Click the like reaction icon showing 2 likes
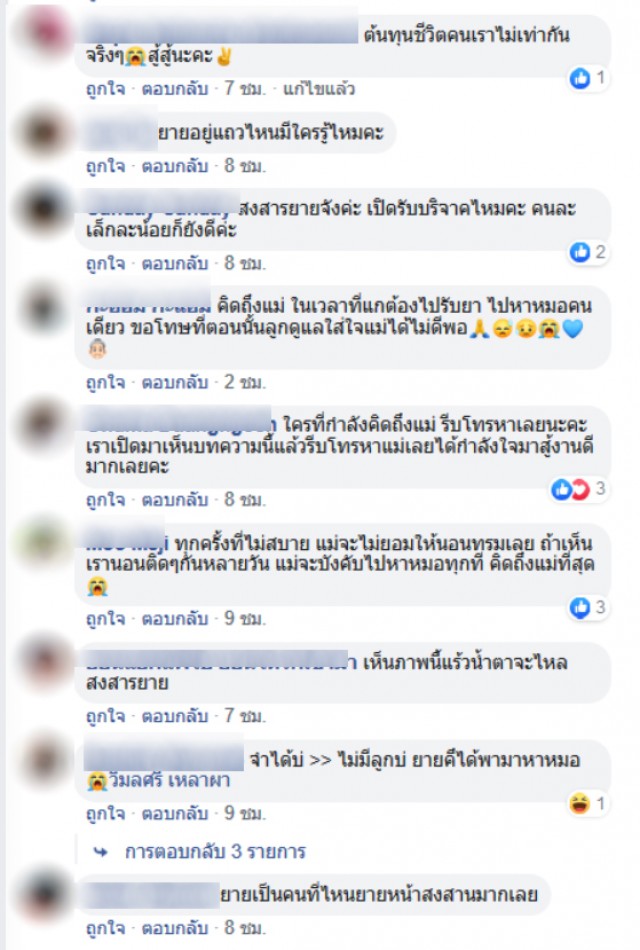This screenshot has width=640, height=950. pos(580,252)
